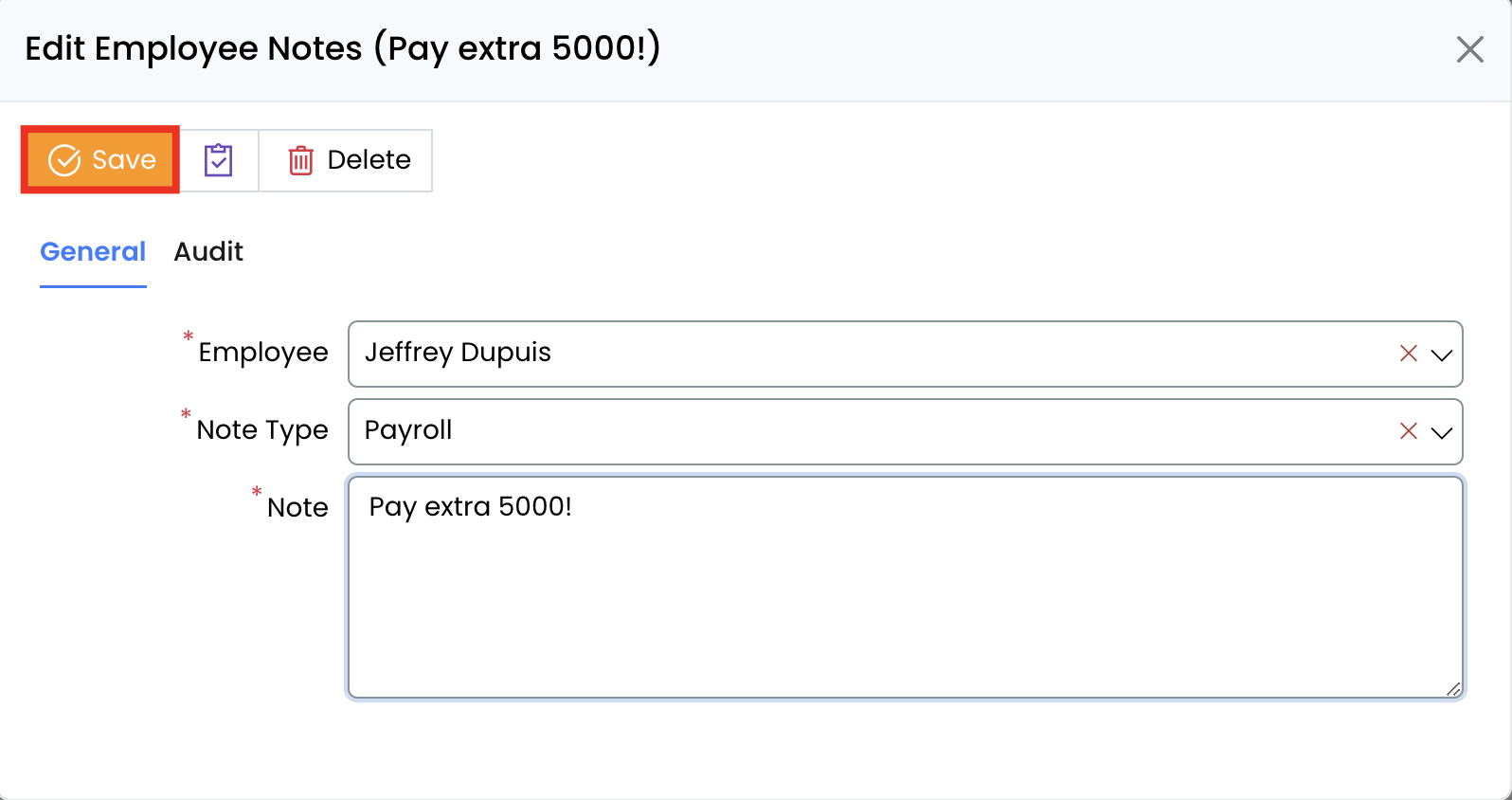
Task: Clear the Jeffrey Dupuis employee selection
Action: pos(1408,354)
